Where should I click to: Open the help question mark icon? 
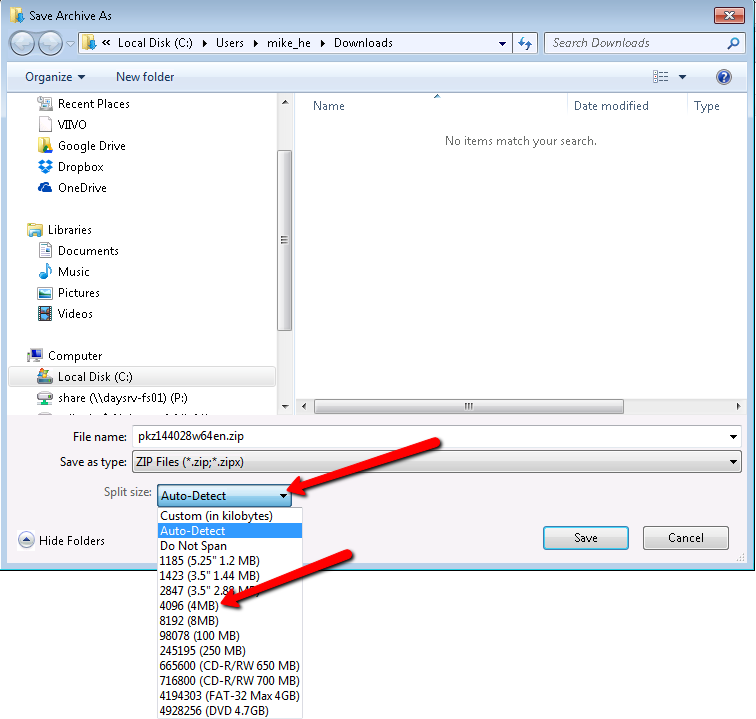coord(724,77)
